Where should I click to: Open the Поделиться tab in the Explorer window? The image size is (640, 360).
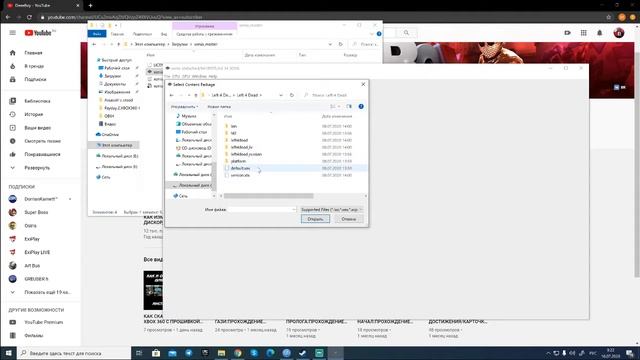click(x=142, y=34)
